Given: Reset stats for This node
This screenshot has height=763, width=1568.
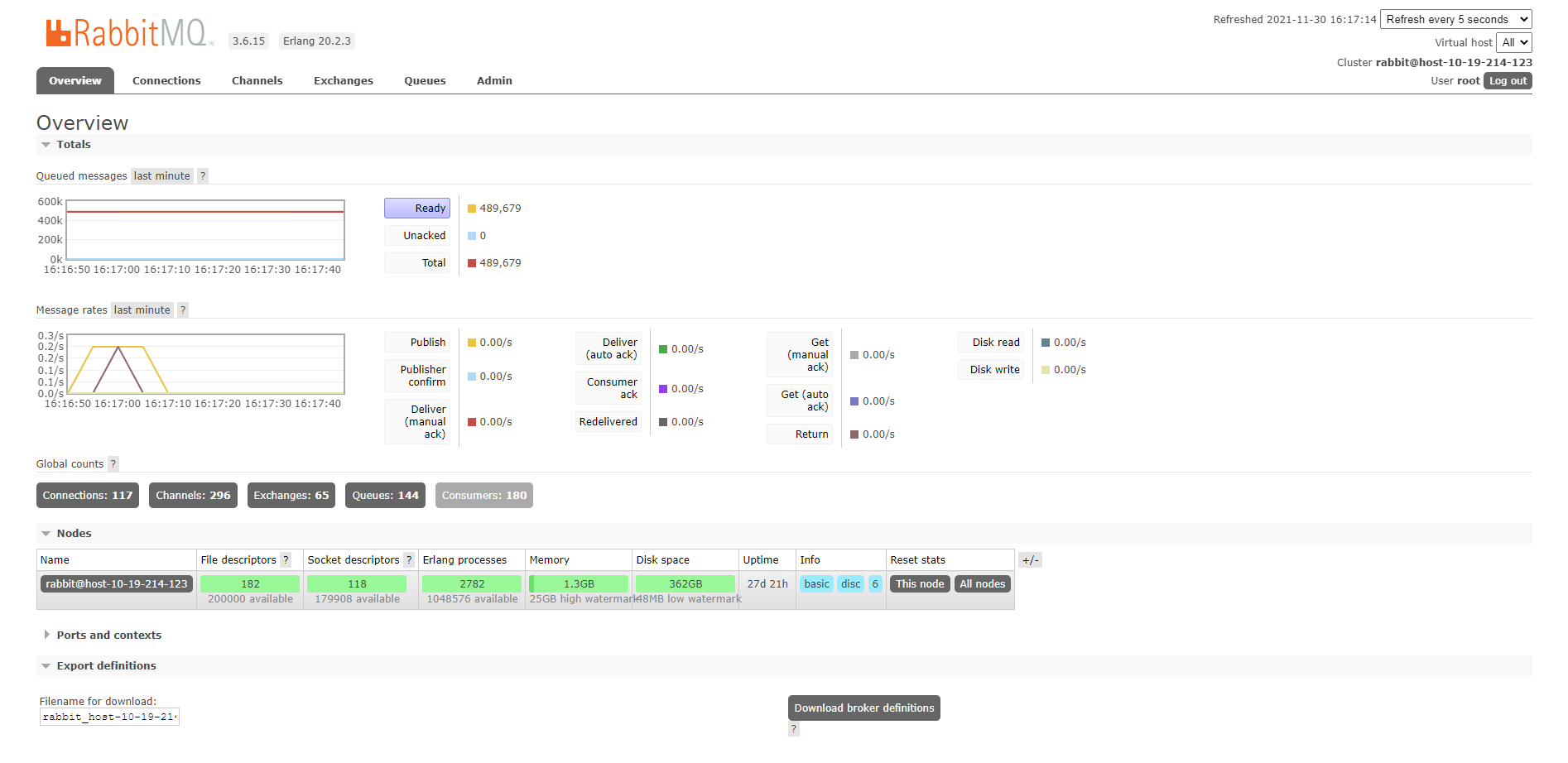Looking at the screenshot, I should tap(920, 584).
